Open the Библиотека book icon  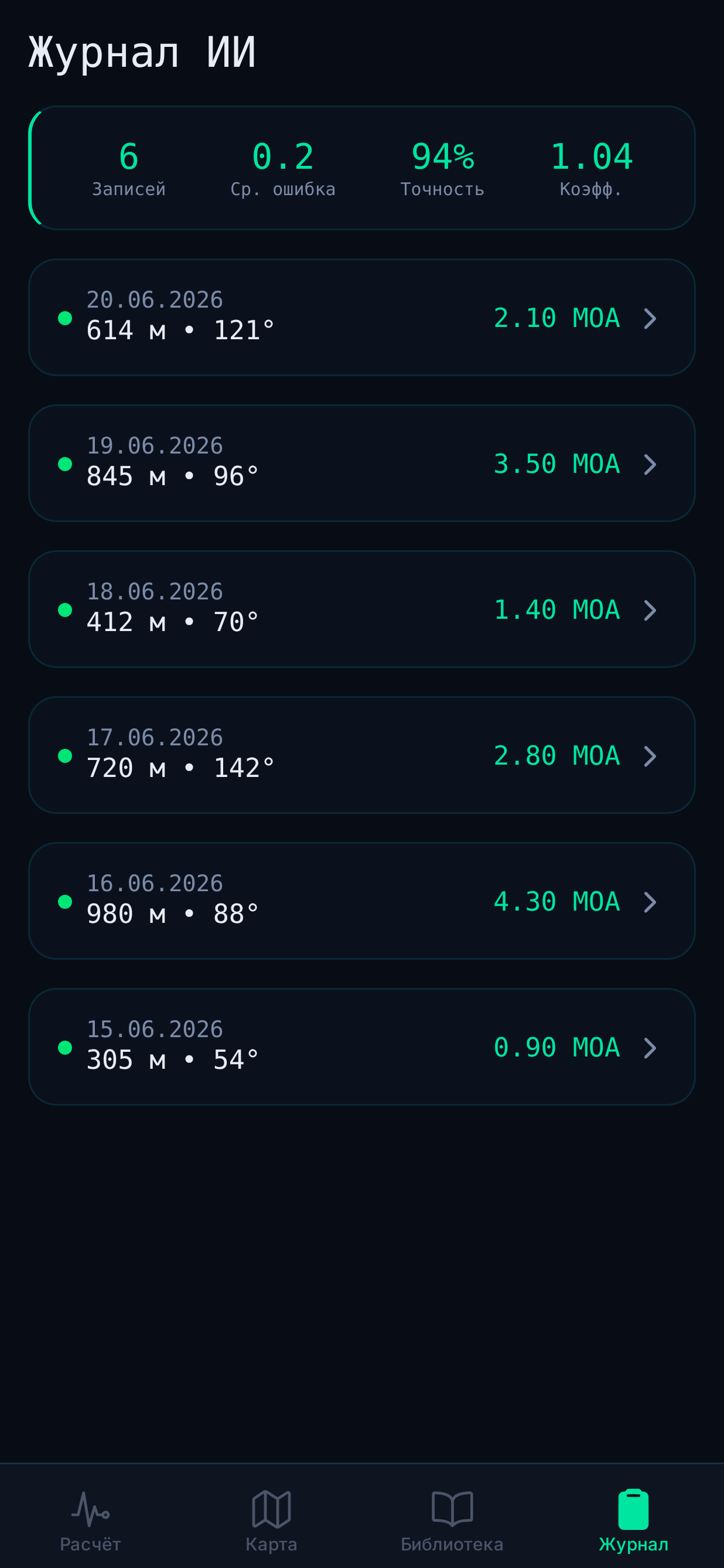click(x=452, y=1509)
